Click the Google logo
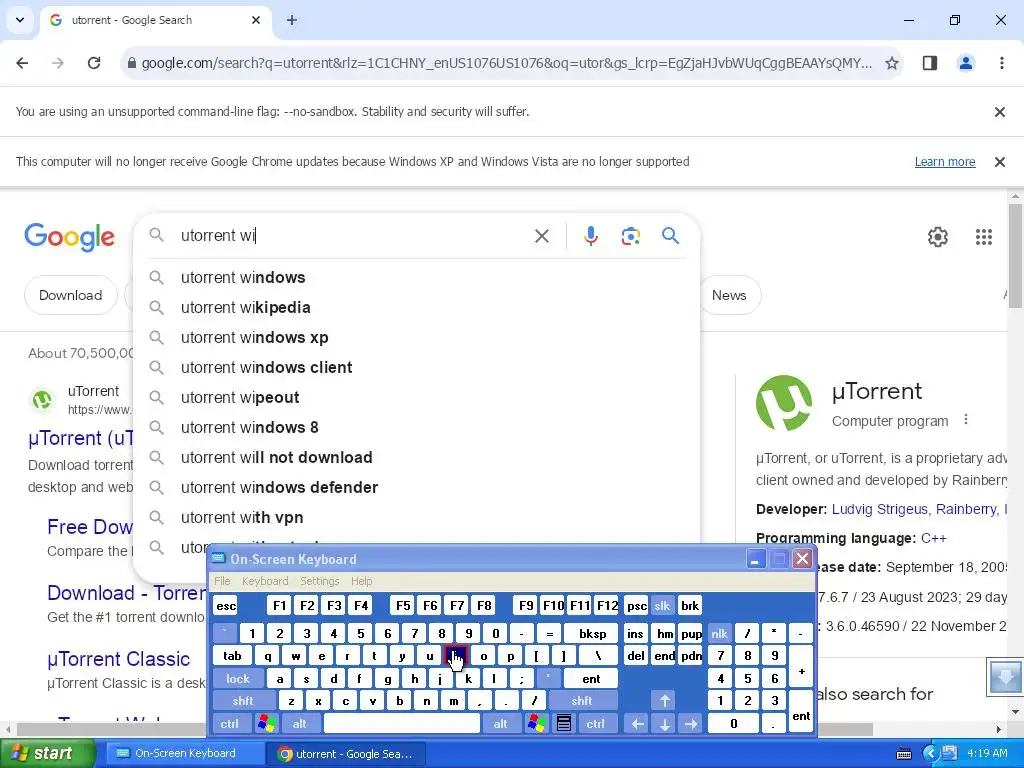The width and height of the screenshot is (1024, 768). click(69, 236)
